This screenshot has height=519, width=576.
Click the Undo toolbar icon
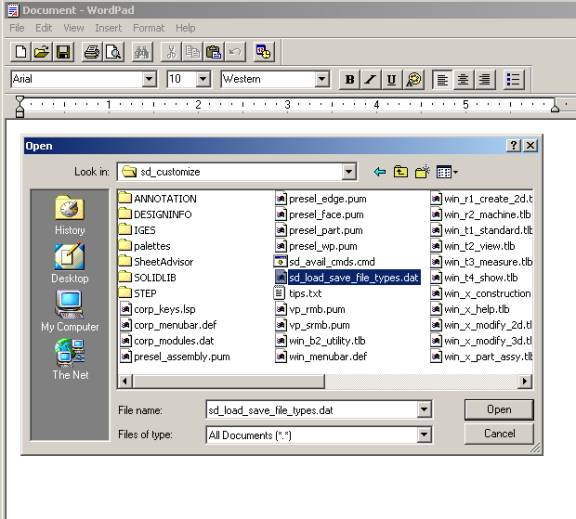tap(235, 52)
